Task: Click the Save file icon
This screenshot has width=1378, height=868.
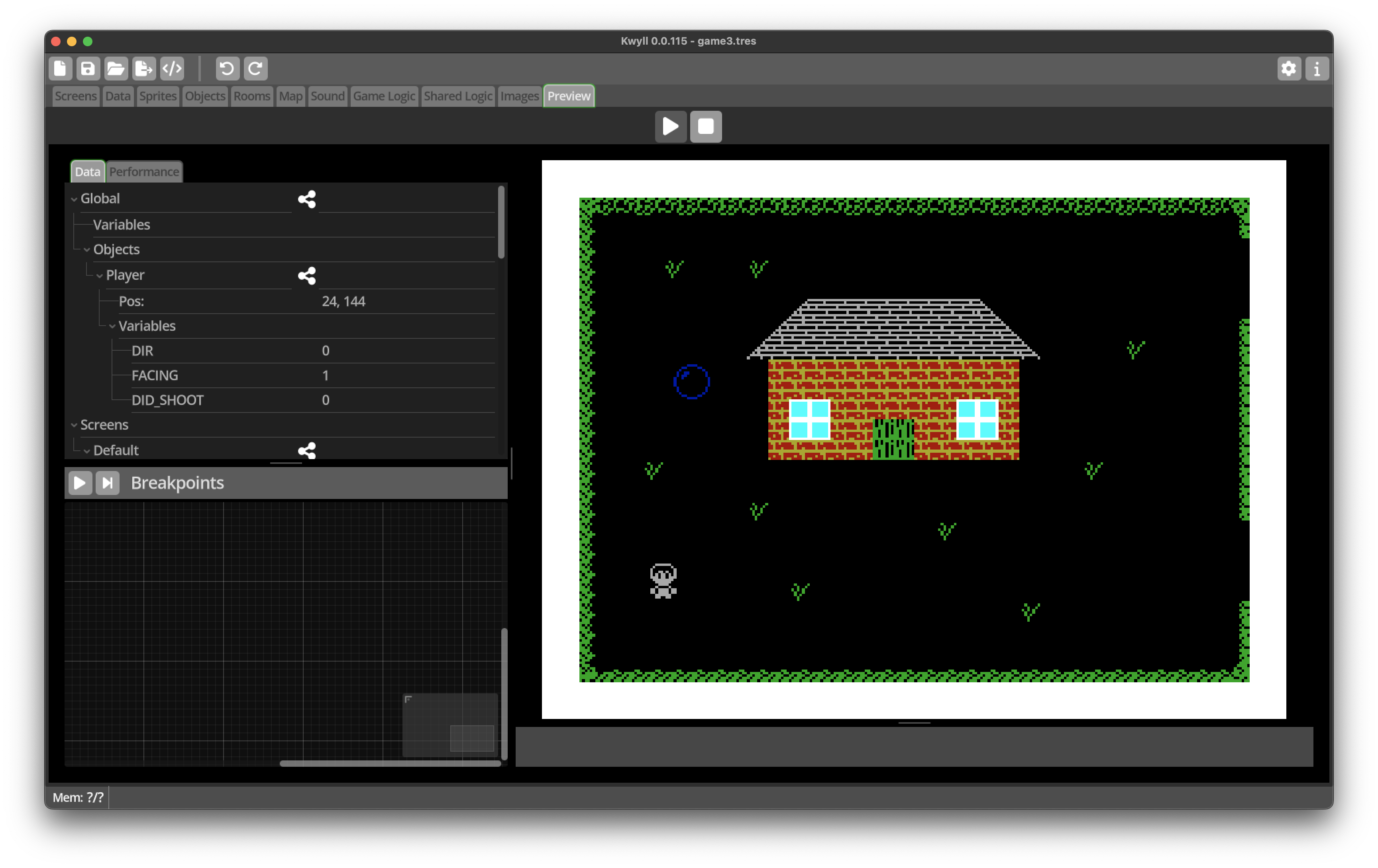Action: point(88,69)
